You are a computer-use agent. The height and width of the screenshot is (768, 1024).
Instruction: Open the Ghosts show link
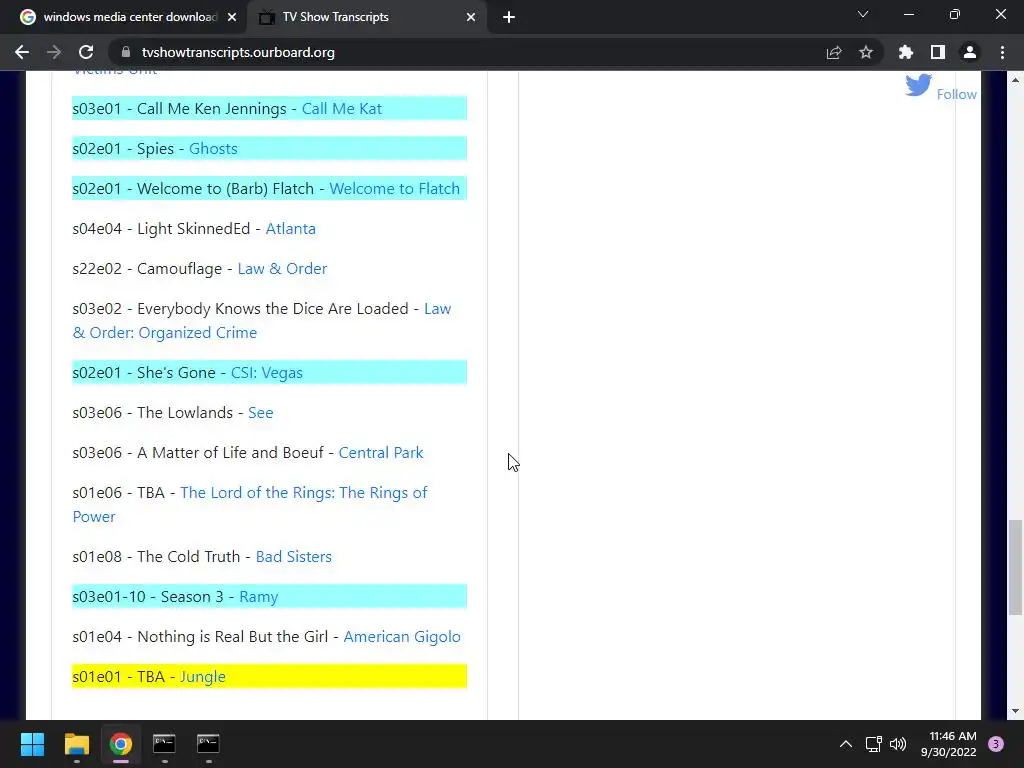tap(213, 148)
